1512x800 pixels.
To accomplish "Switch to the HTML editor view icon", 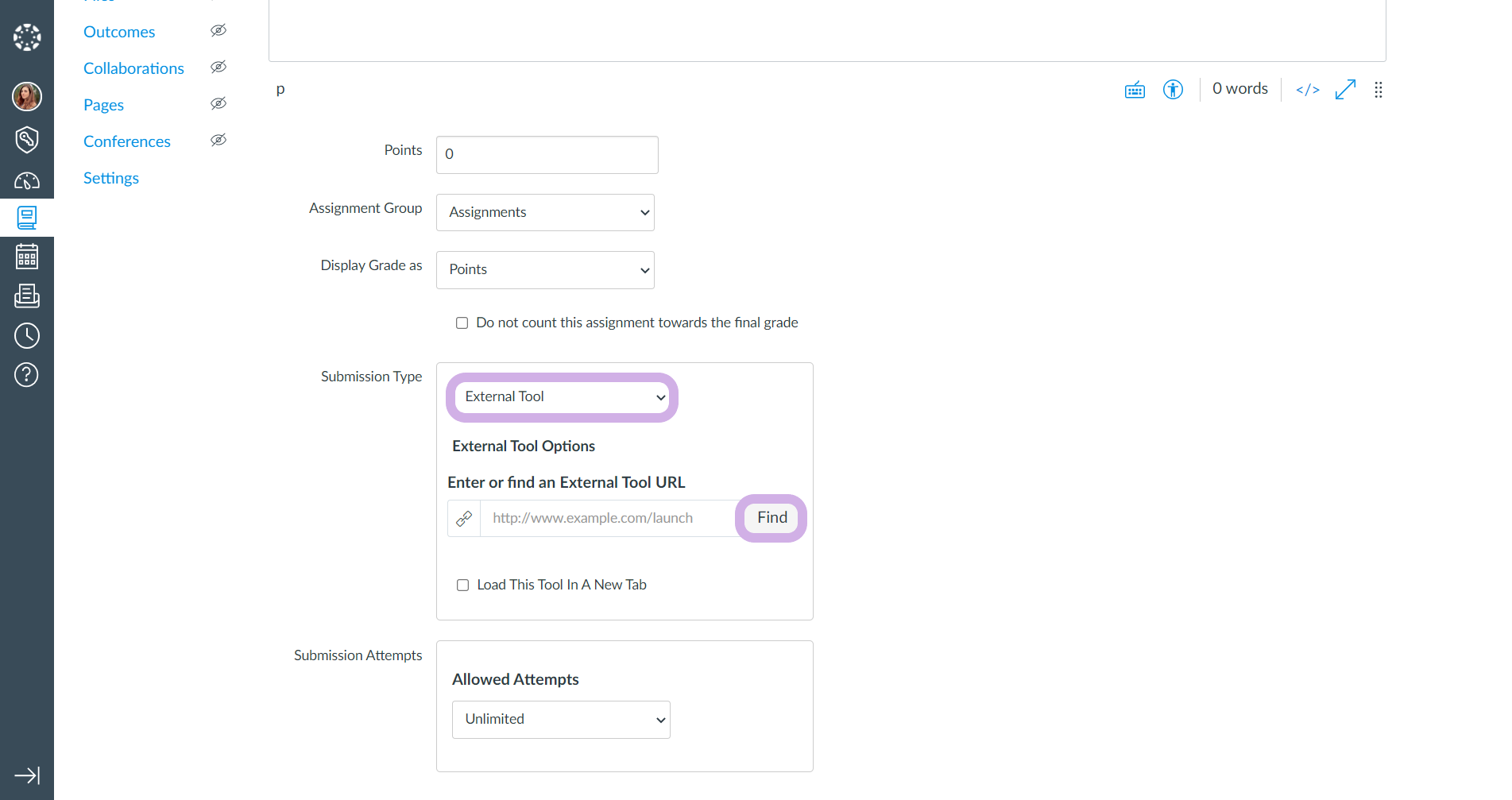I will pos(1308,90).
